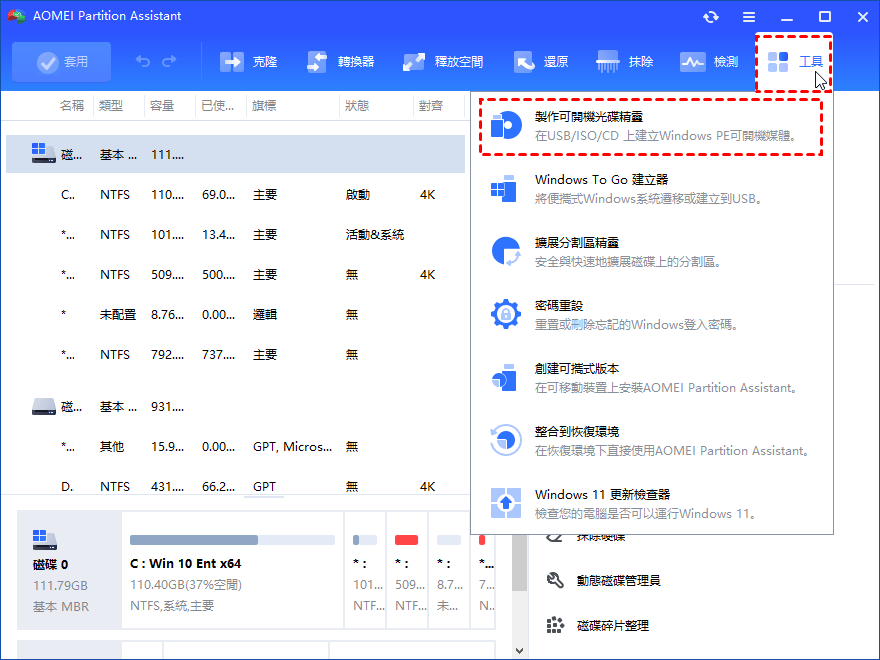The height and width of the screenshot is (660, 880).
Task: Click the AOMEI Partition Assistant logo icon
Action: point(16,16)
